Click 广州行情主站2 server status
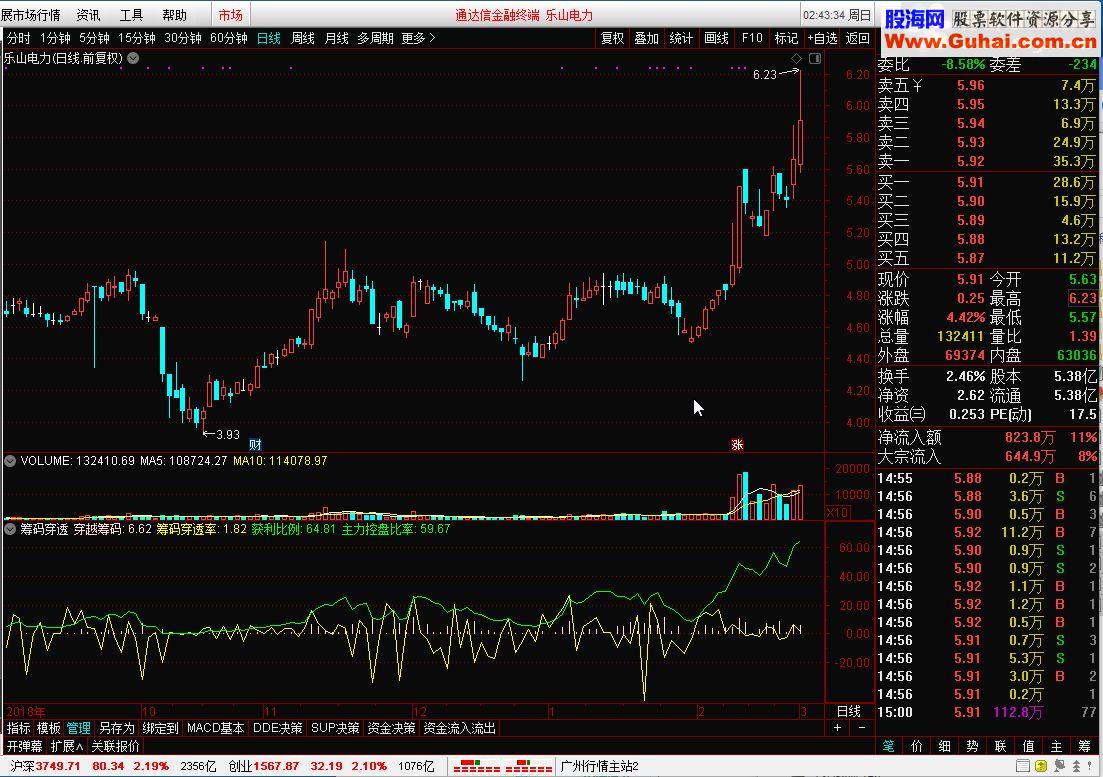The width and height of the screenshot is (1103, 777). point(599,766)
